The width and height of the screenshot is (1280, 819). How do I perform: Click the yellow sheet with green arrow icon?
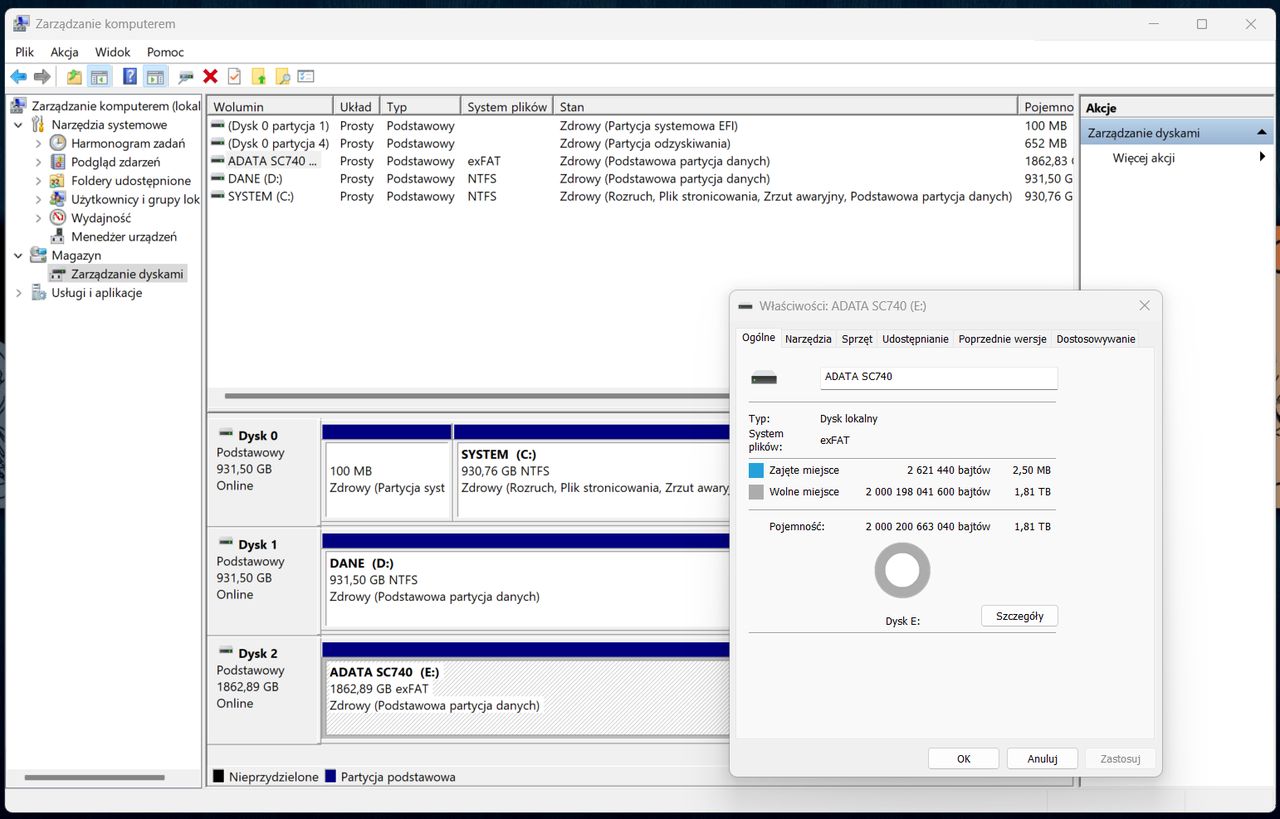(x=258, y=76)
